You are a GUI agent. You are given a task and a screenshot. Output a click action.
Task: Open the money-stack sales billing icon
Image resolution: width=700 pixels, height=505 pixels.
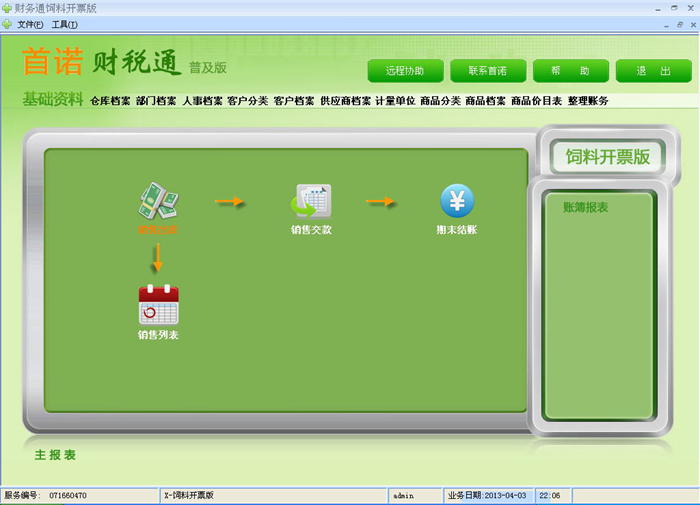point(158,202)
